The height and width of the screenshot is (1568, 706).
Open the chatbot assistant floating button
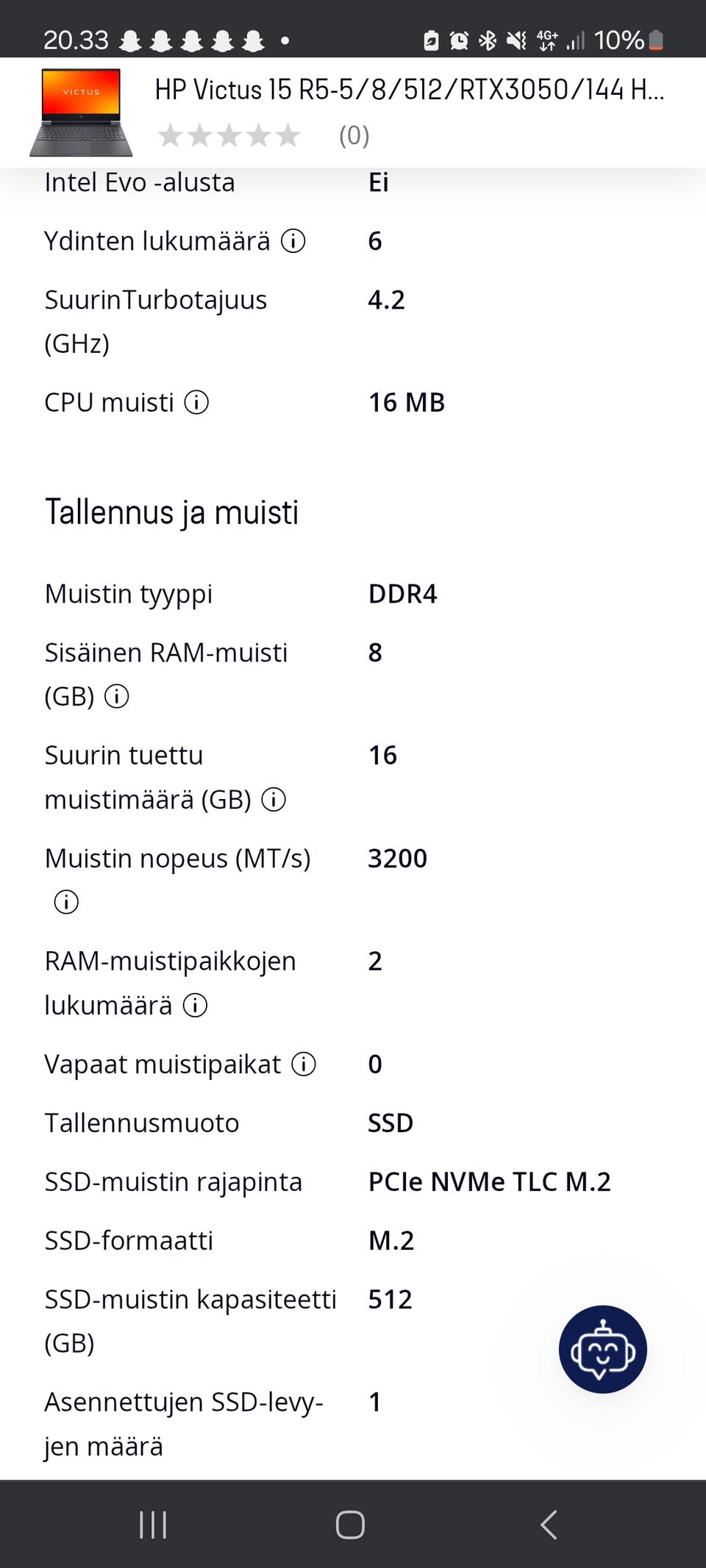click(602, 1349)
